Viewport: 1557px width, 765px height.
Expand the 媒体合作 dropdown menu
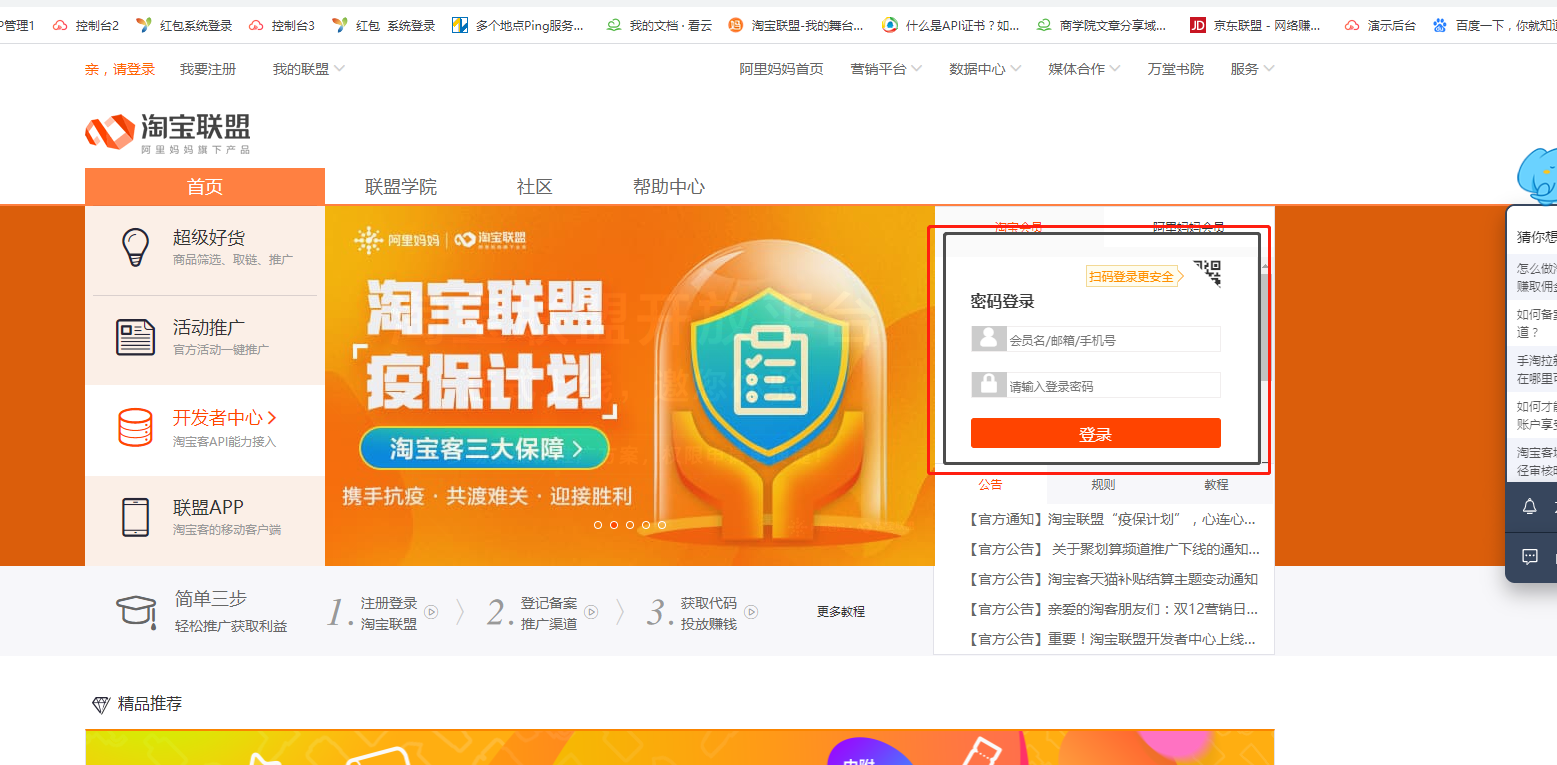point(1084,69)
